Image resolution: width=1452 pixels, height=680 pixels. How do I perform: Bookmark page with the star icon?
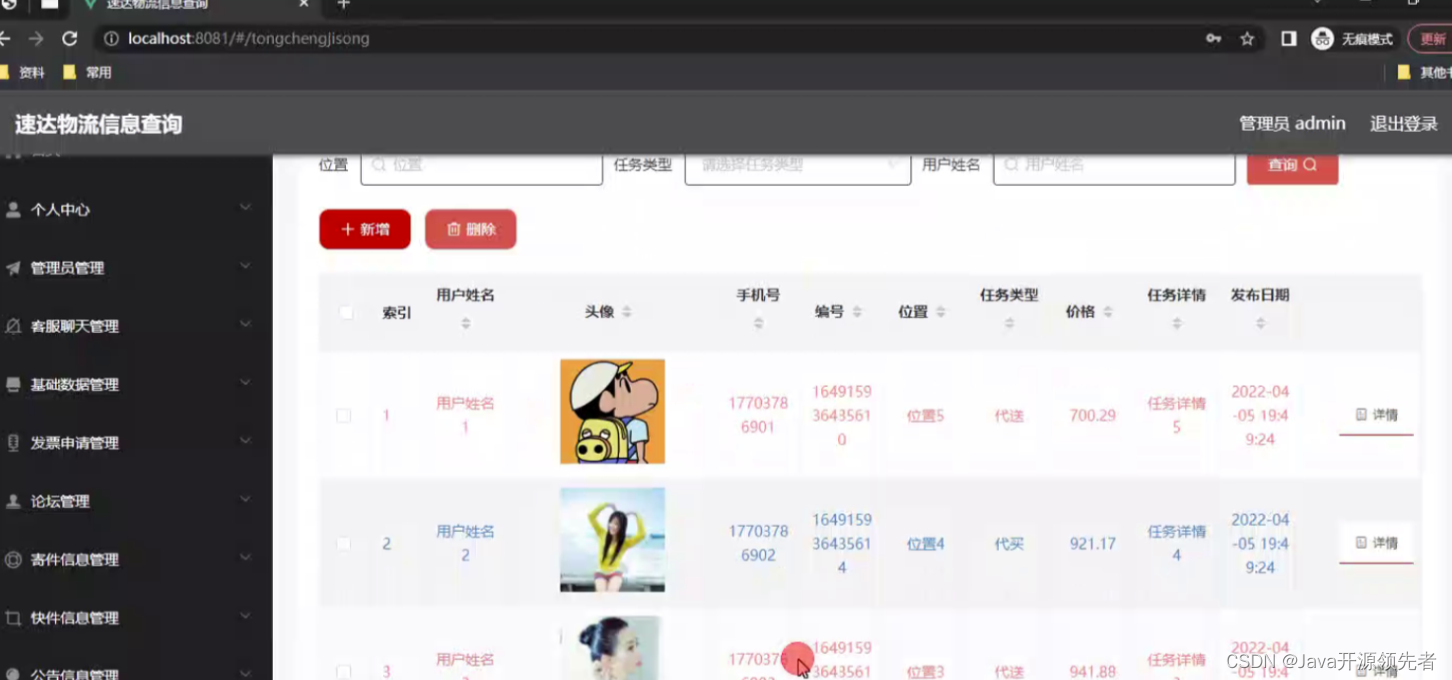[1247, 39]
